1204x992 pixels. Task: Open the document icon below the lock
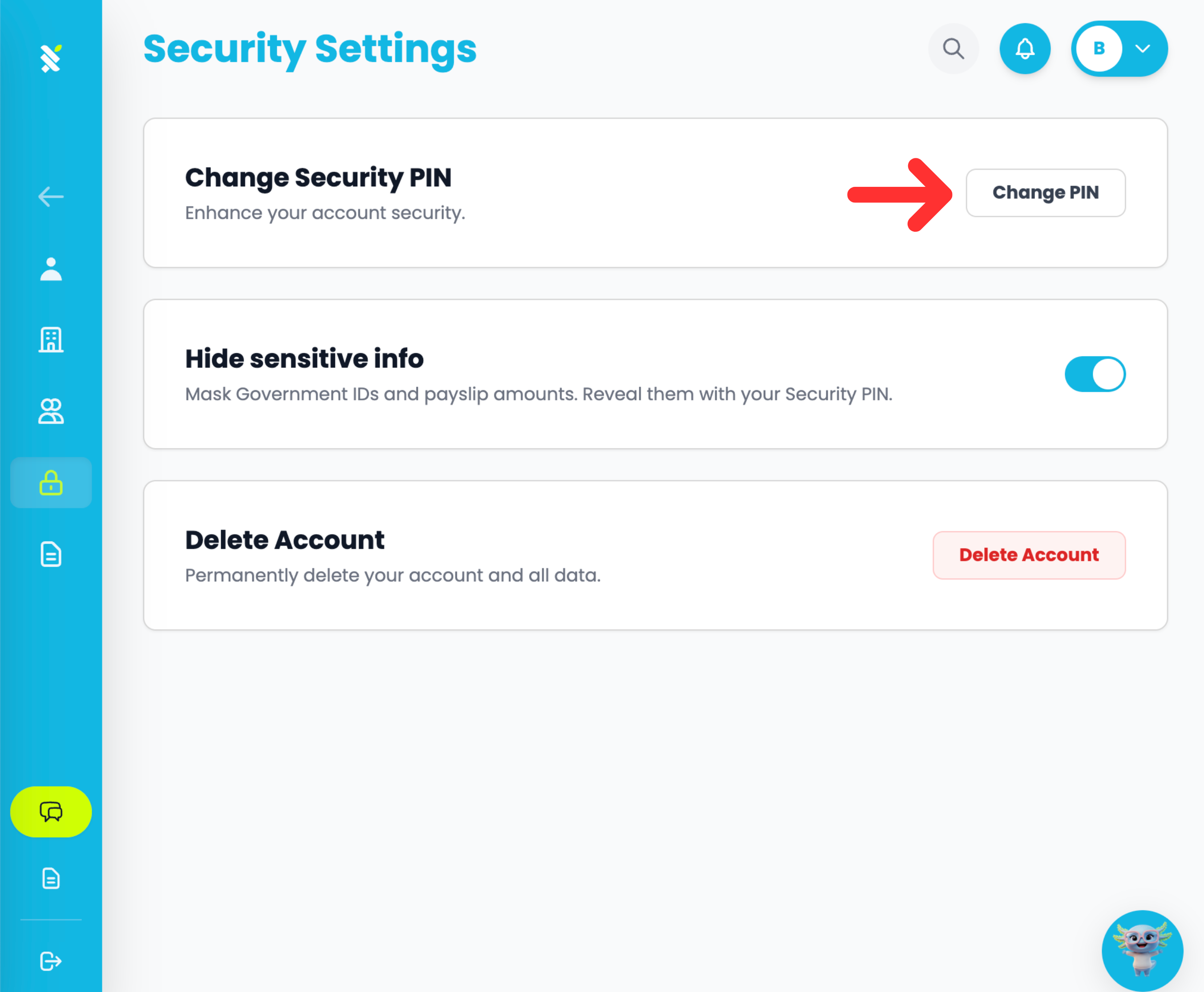pyautogui.click(x=51, y=554)
